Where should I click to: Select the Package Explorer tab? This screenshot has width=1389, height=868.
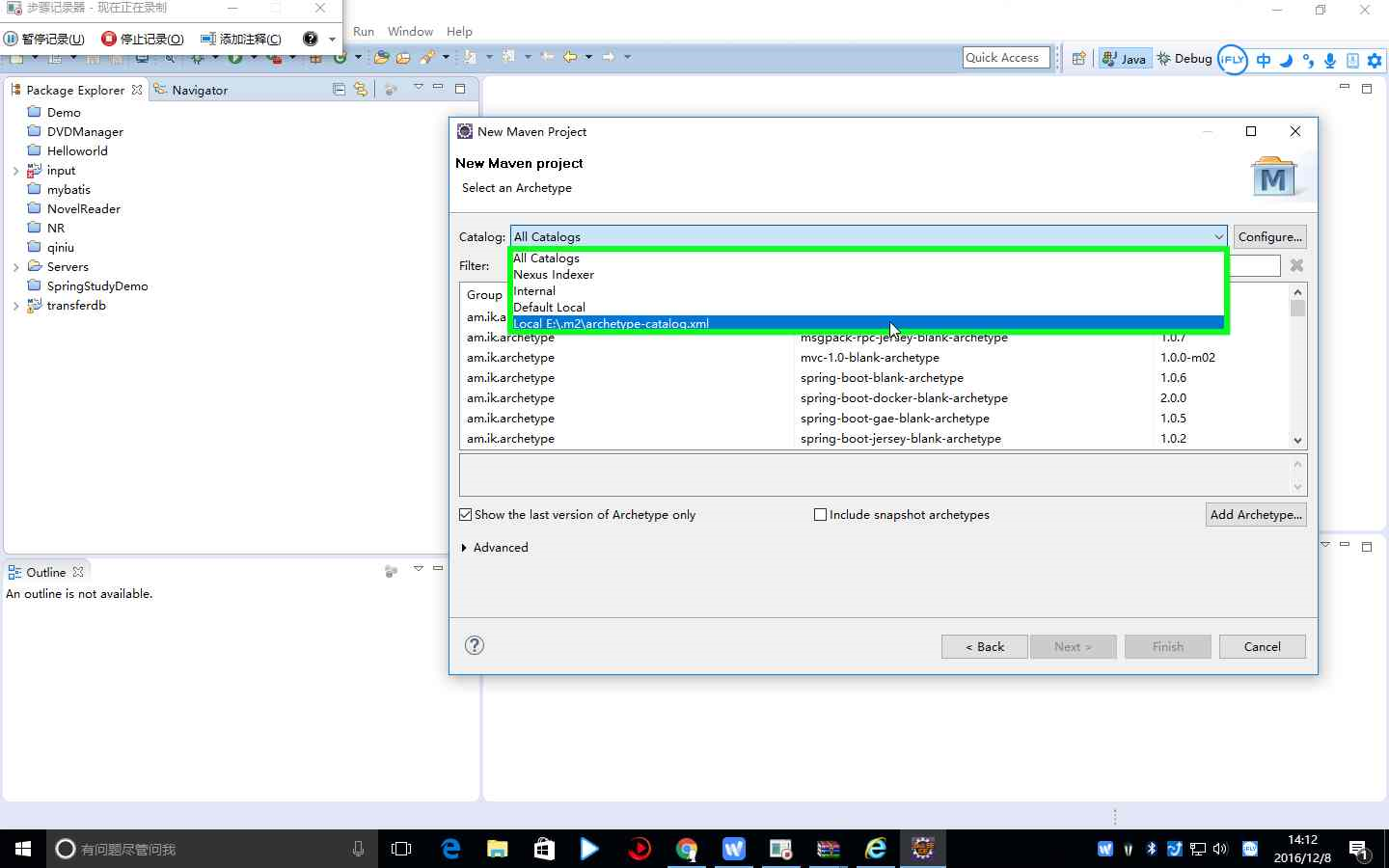point(76,90)
